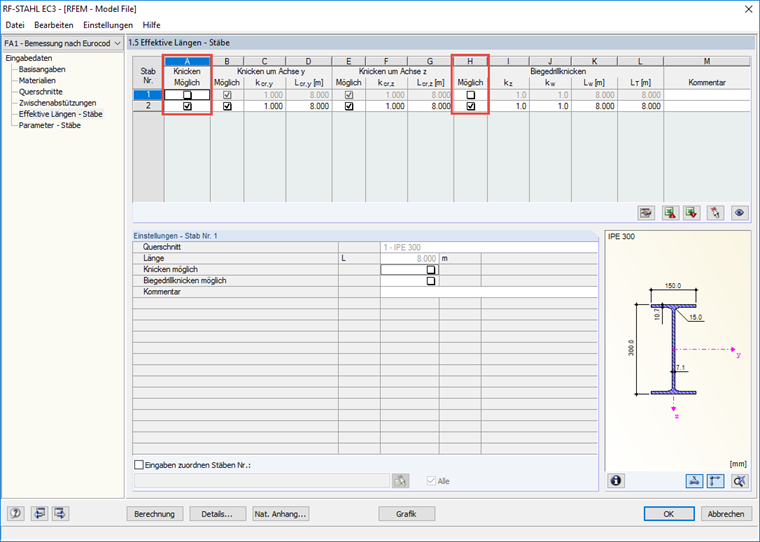Toggle cross-section dimensions display
The image size is (760, 542).
(715, 480)
